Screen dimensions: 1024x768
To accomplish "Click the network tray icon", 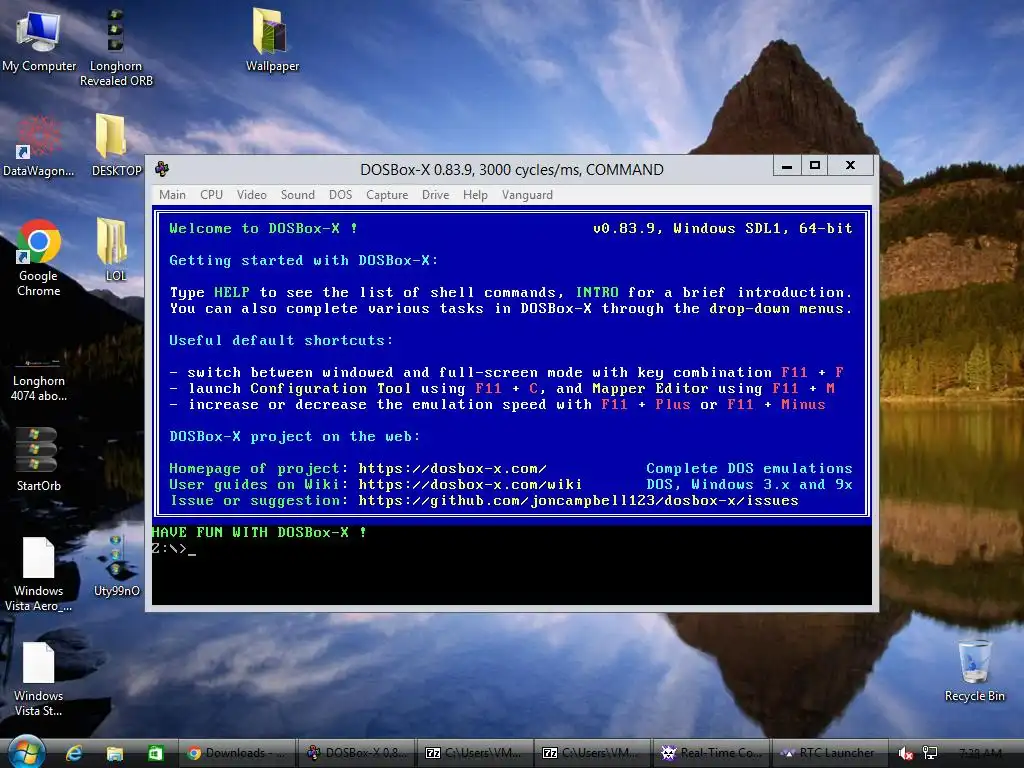I will coord(930,754).
